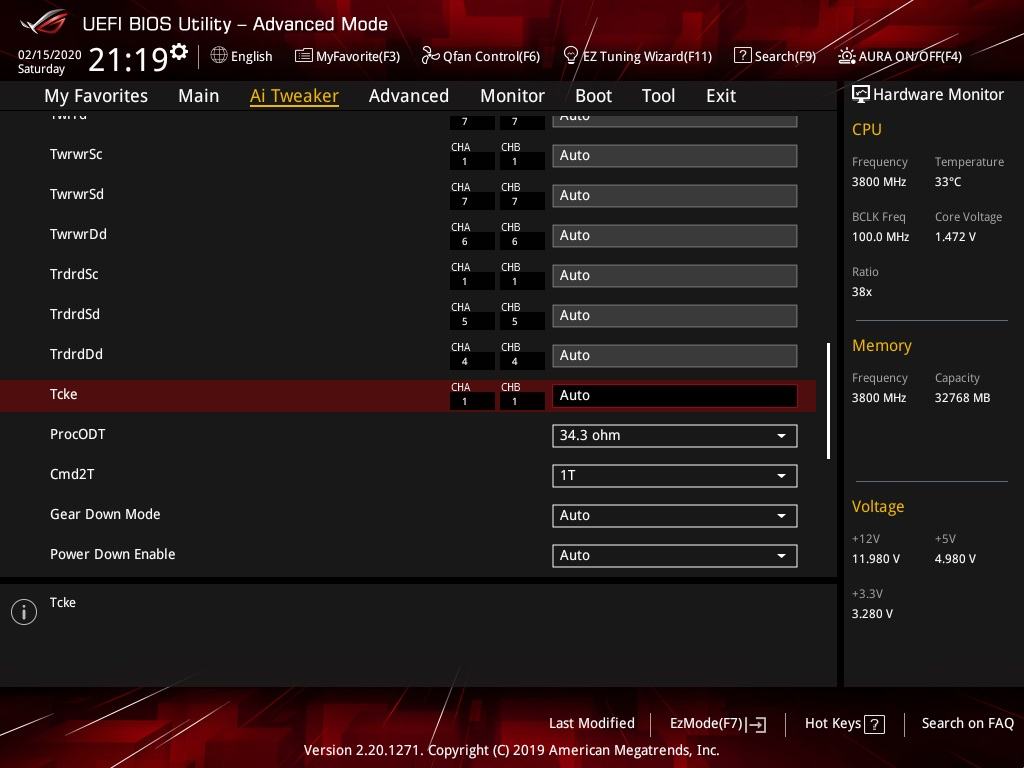Select the Gear Down Mode label
Viewport: 1024px width, 768px height.
105,514
